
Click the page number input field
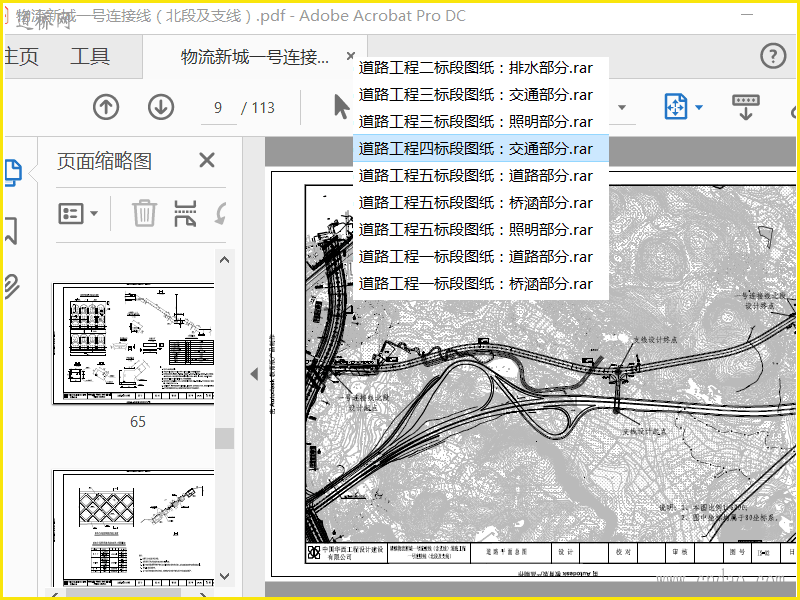pyautogui.click(x=218, y=107)
